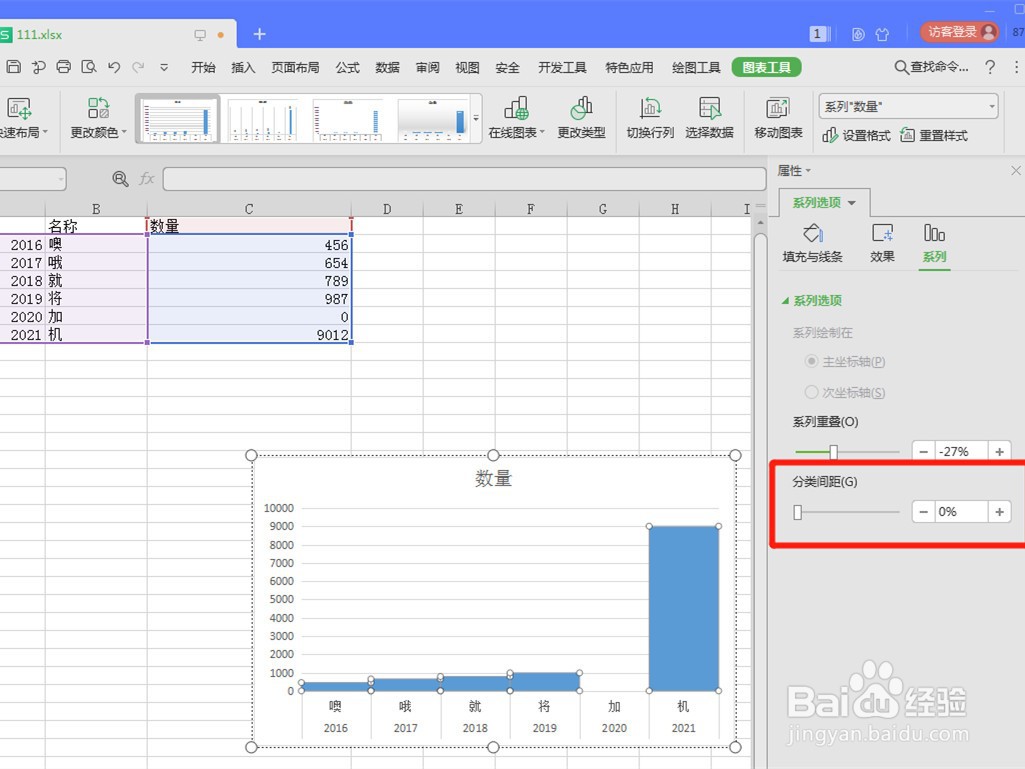Viewport: 1025px width, 769px height.
Task: Open the 开始 ribbon tab
Action: (203, 67)
